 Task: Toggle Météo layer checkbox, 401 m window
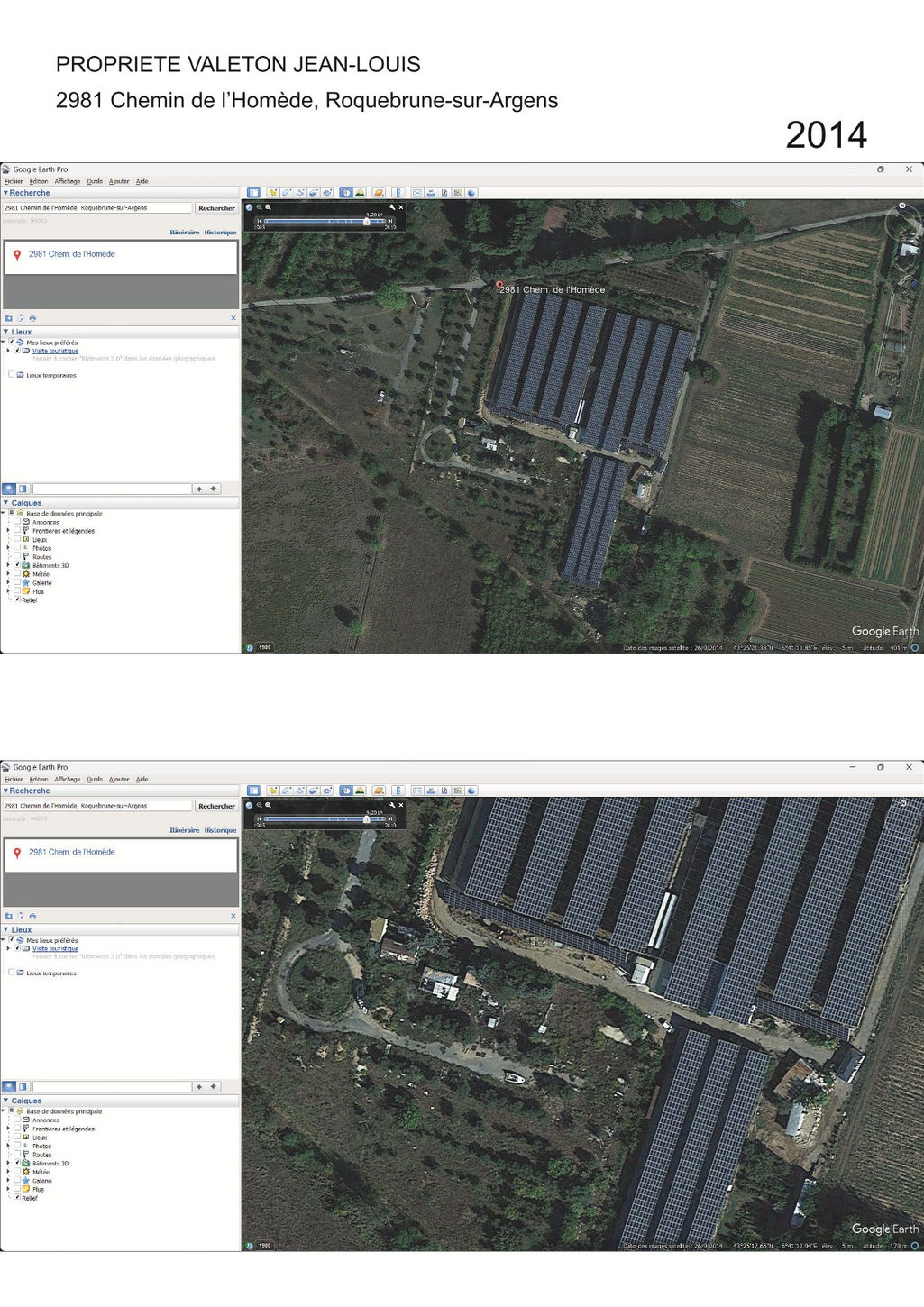[x=17, y=574]
